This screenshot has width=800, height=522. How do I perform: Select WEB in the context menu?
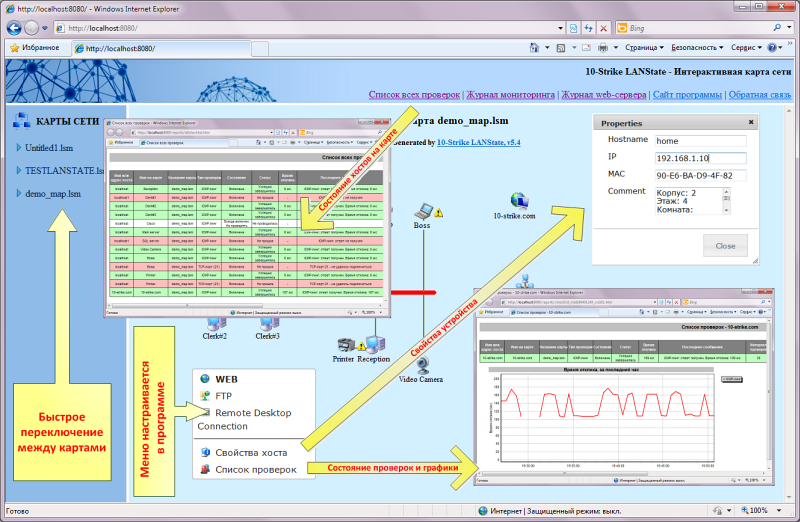pyautogui.click(x=226, y=379)
